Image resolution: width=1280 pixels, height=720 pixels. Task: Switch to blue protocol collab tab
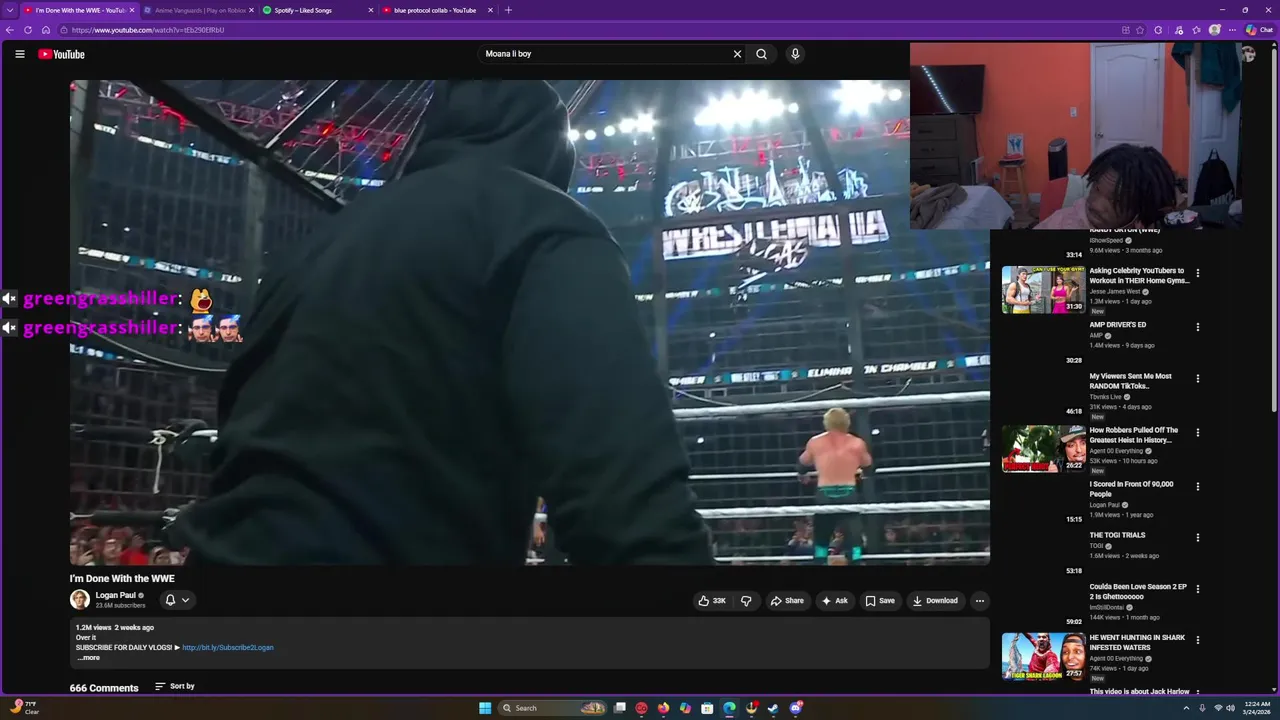[438, 10]
